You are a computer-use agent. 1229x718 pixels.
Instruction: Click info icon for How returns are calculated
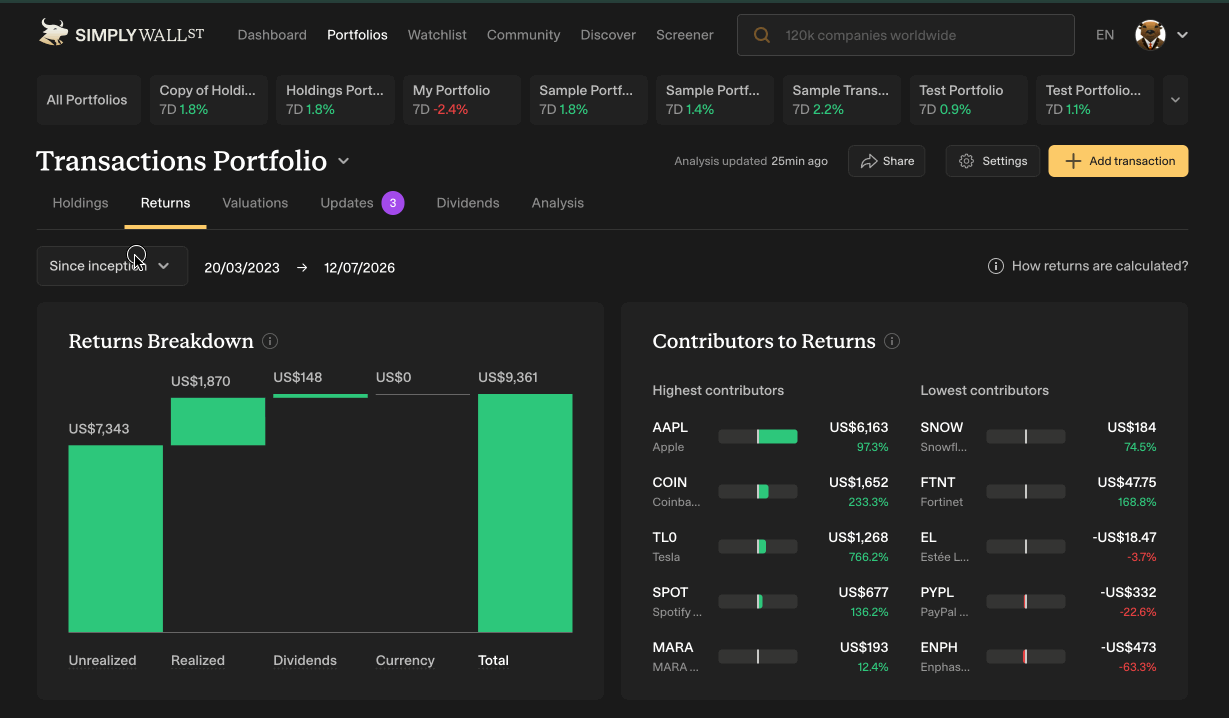coord(996,266)
